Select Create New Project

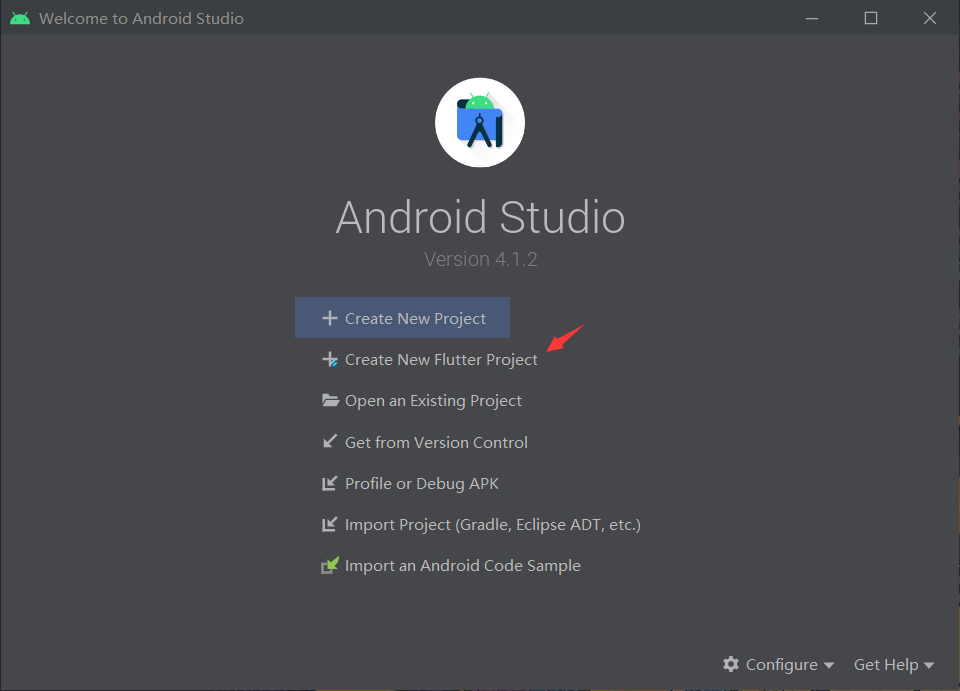point(402,318)
